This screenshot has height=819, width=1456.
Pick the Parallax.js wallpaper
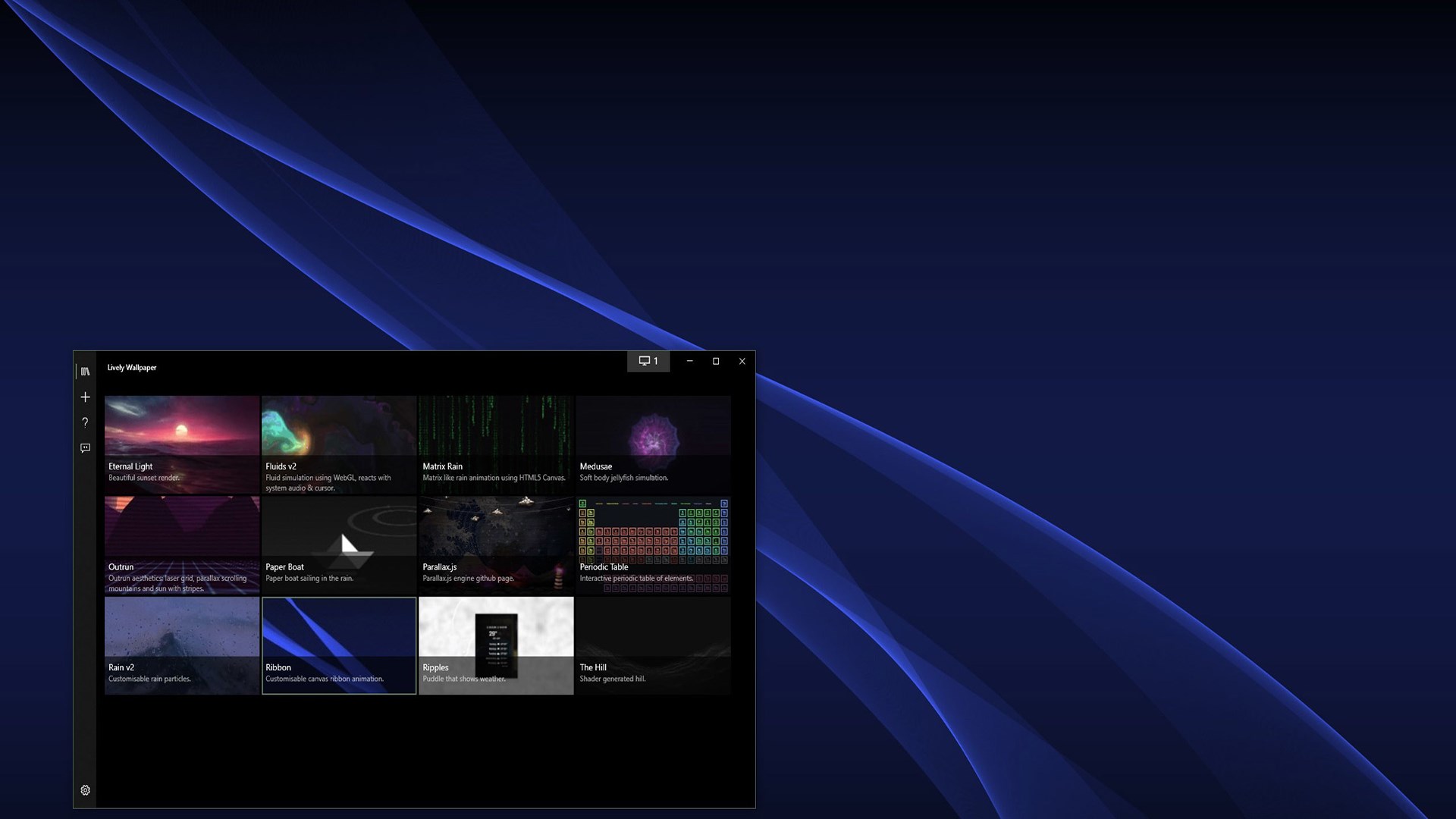[496, 544]
